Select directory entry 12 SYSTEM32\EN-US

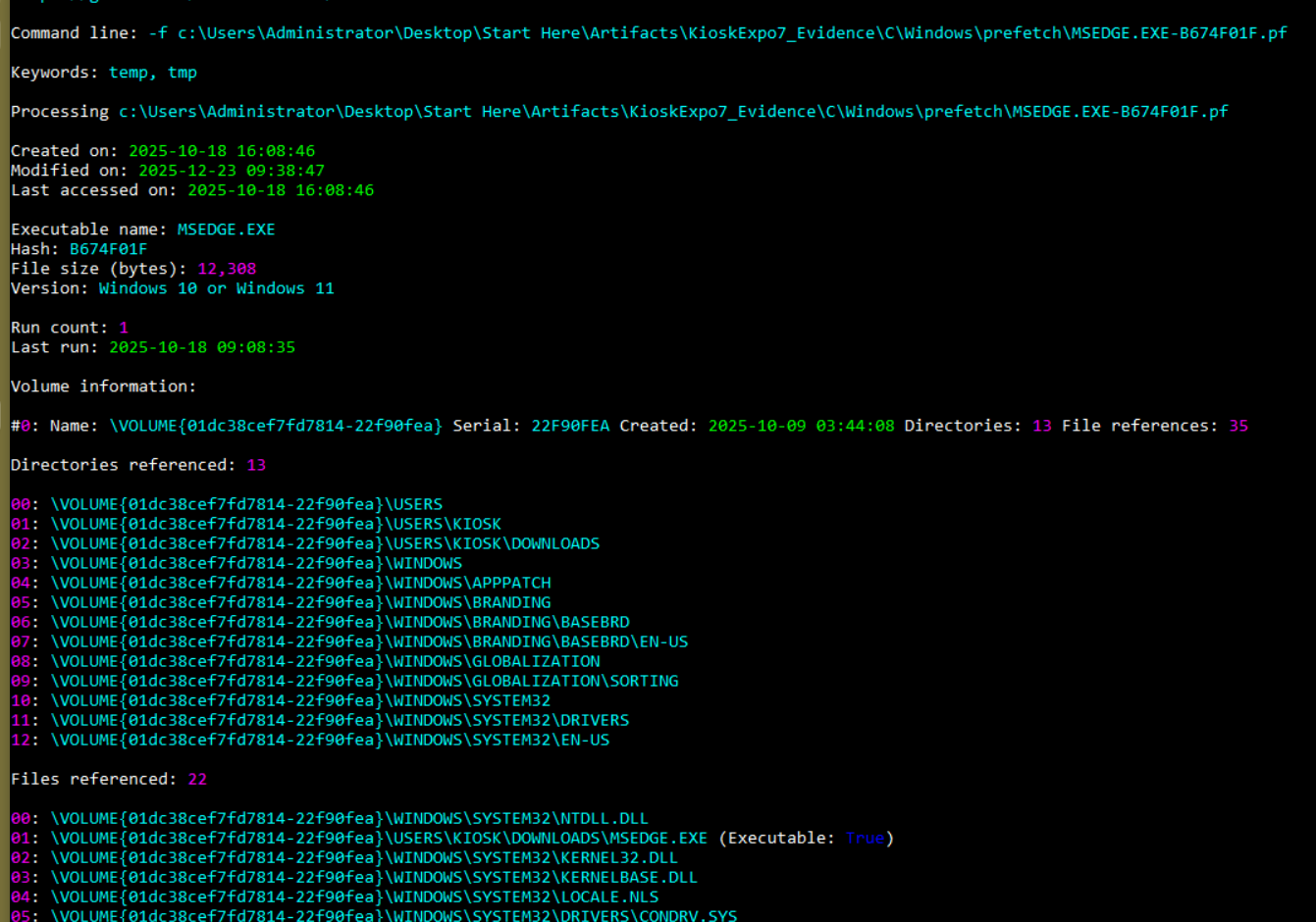[310, 740]
